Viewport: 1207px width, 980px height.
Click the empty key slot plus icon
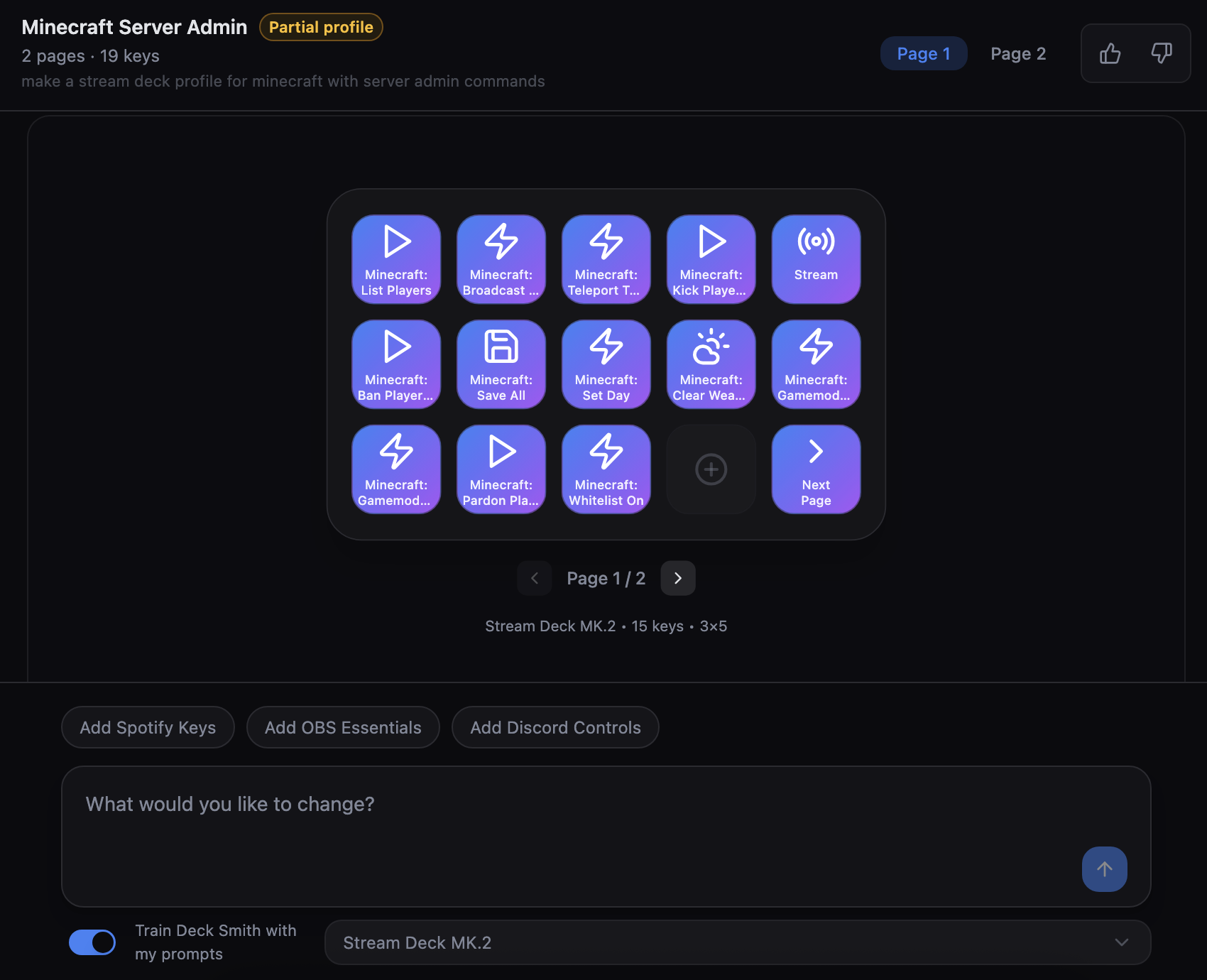pyautogui.click(x=711, y=469)
